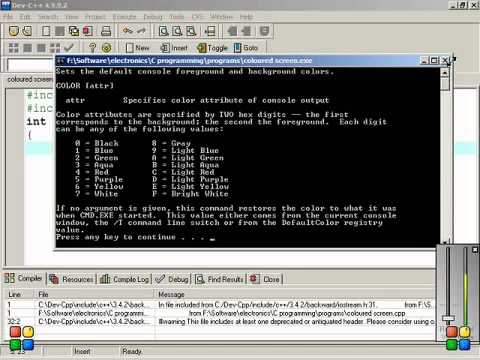Click the Help question-mark toolbar icon
This screenshot has width=480, height=360.
click(92, 48)
